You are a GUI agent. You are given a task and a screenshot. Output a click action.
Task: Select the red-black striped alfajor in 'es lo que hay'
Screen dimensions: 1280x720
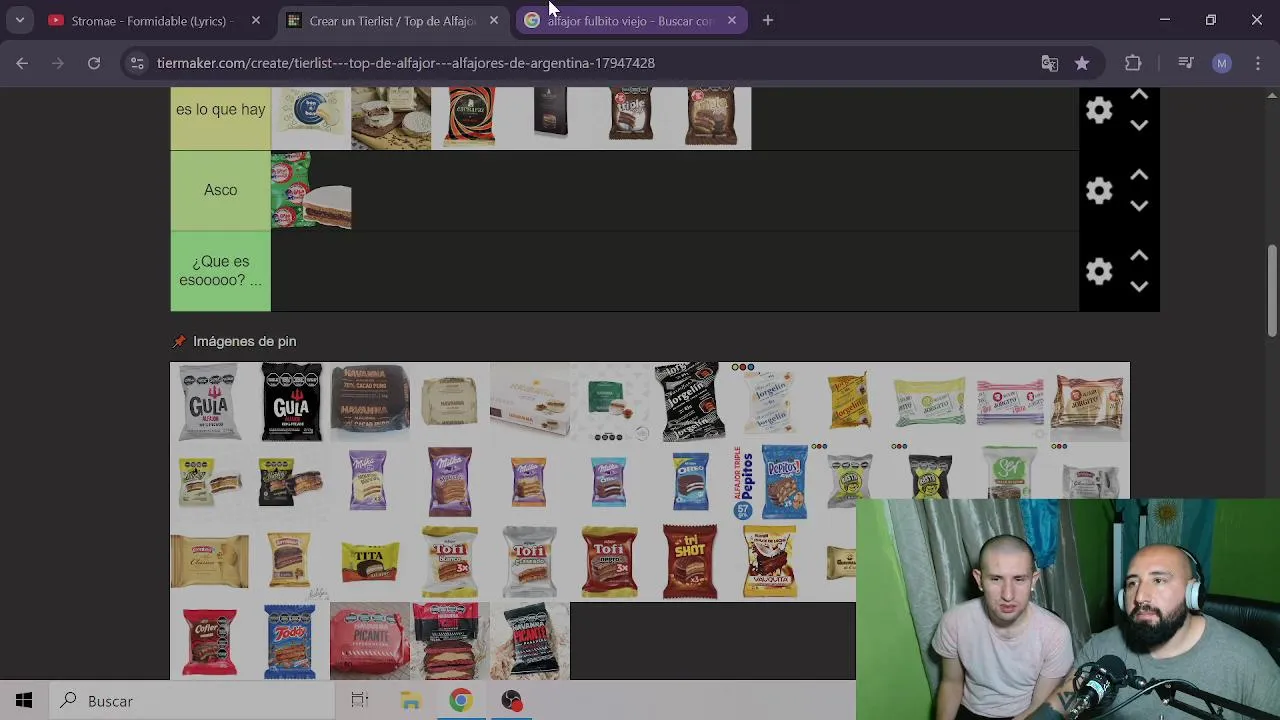pyautogui.click(x=471, y=117)
